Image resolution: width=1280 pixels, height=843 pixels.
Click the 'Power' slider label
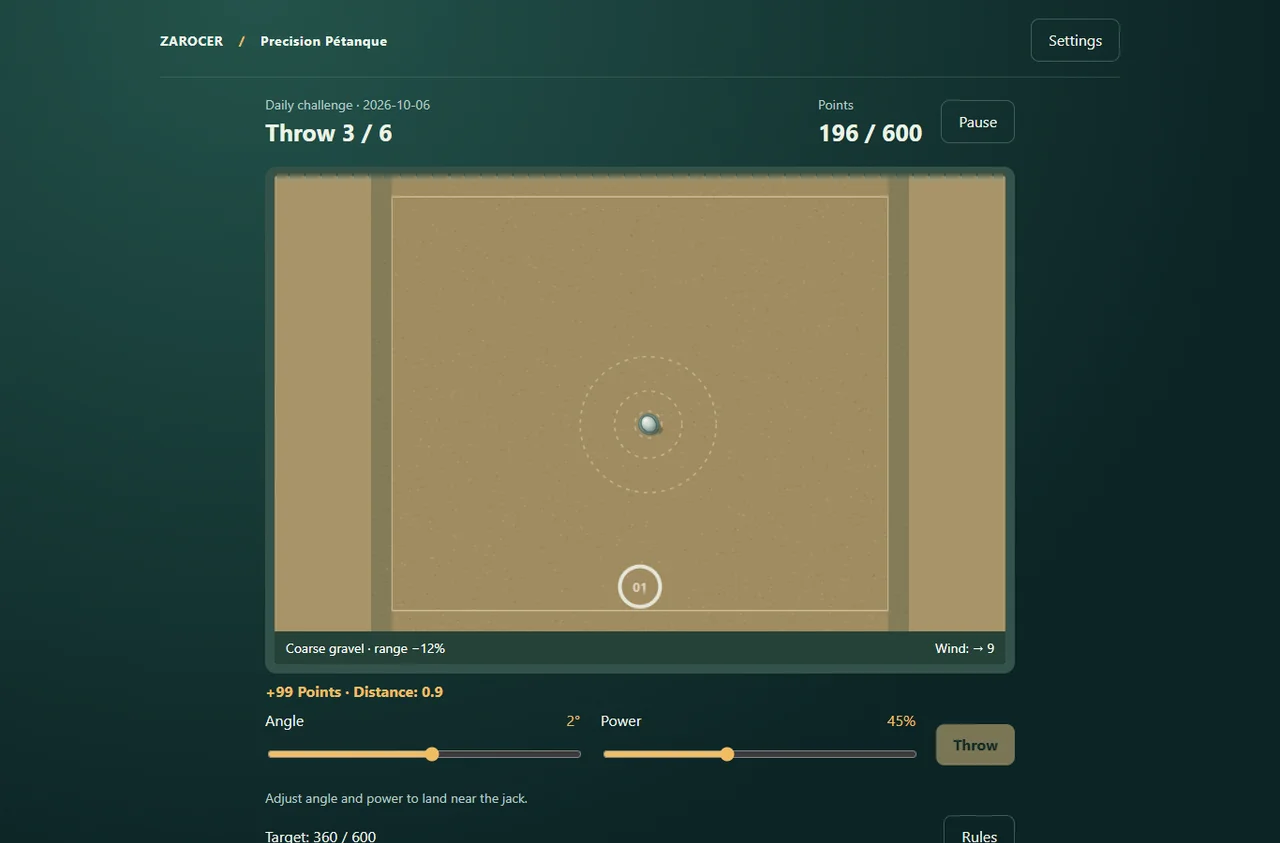coord(621,721)
